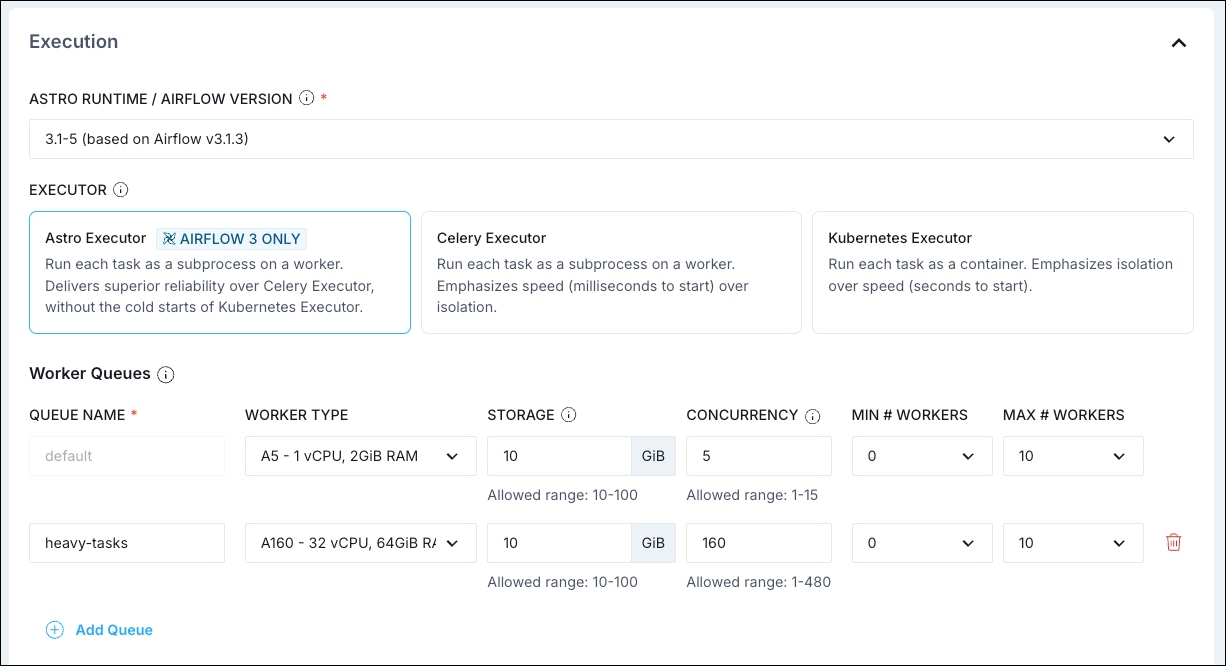This screenshot has width=1226, height=666.
Task: Open the Astro Runtime version dropdown
Action: tap(612, 138)
